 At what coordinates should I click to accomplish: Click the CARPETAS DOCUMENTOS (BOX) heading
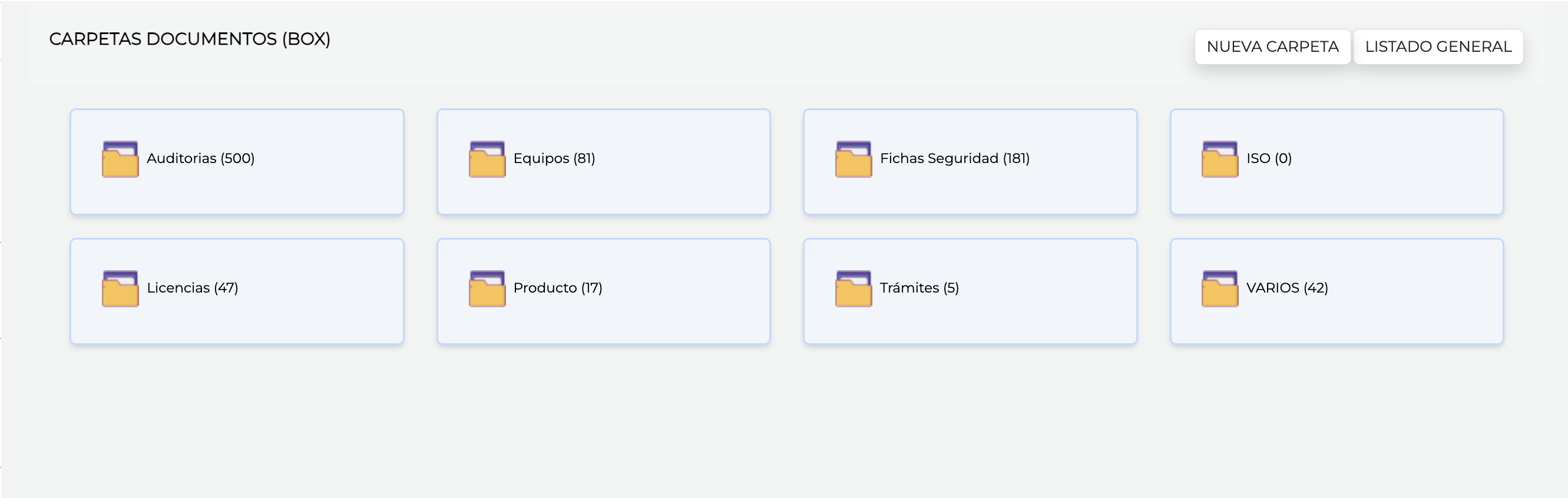(190, 39)
